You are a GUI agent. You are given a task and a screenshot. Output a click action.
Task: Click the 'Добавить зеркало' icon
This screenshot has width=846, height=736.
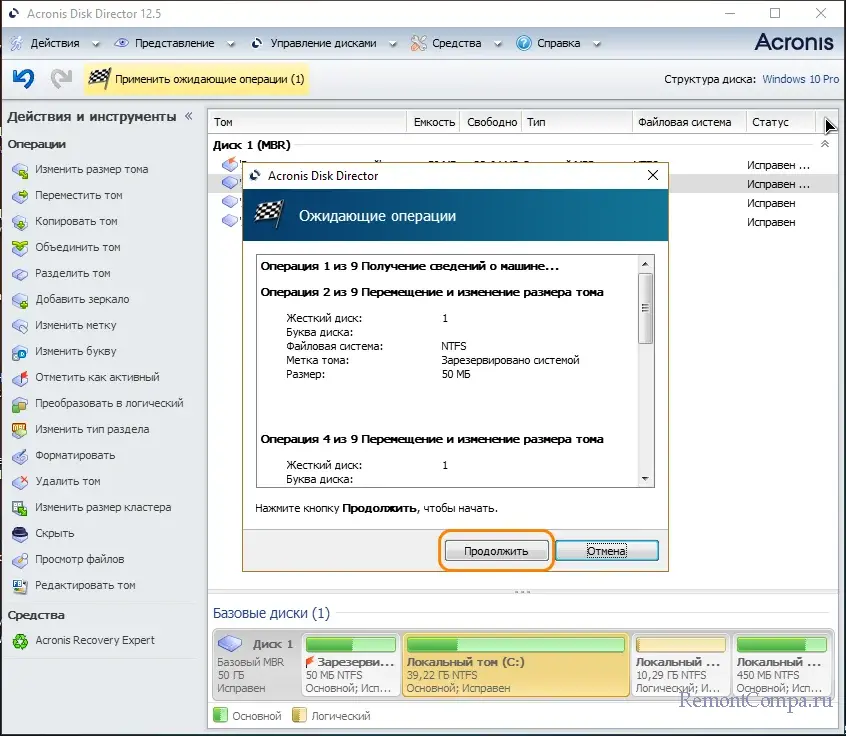point(20,299)
